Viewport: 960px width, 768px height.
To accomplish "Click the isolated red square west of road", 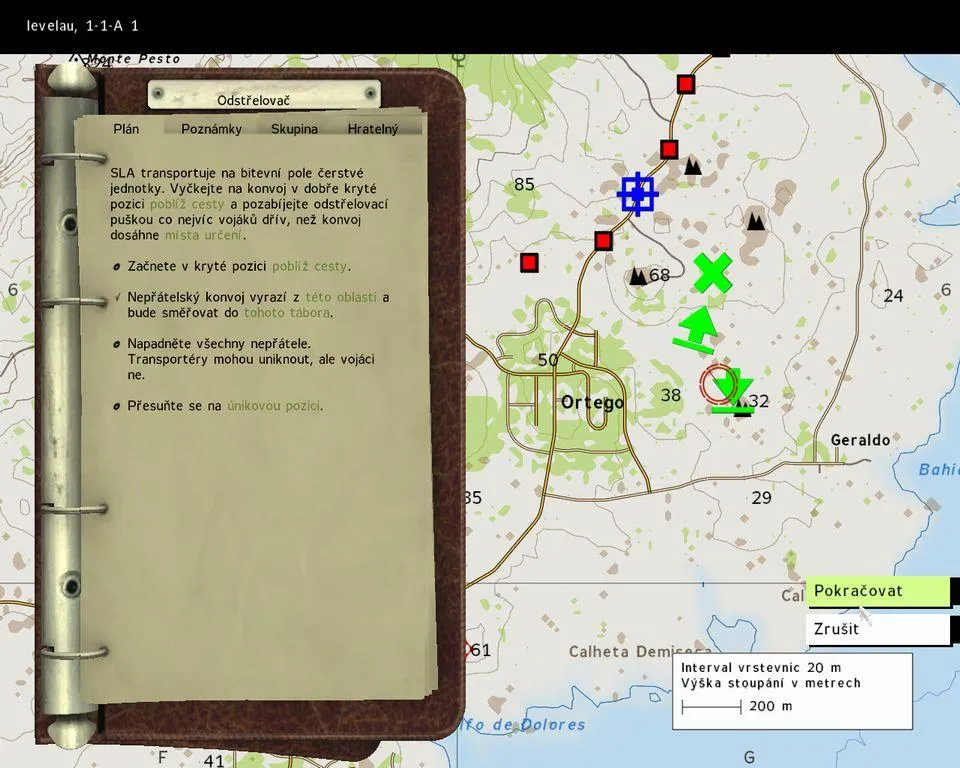I will 529,262.
